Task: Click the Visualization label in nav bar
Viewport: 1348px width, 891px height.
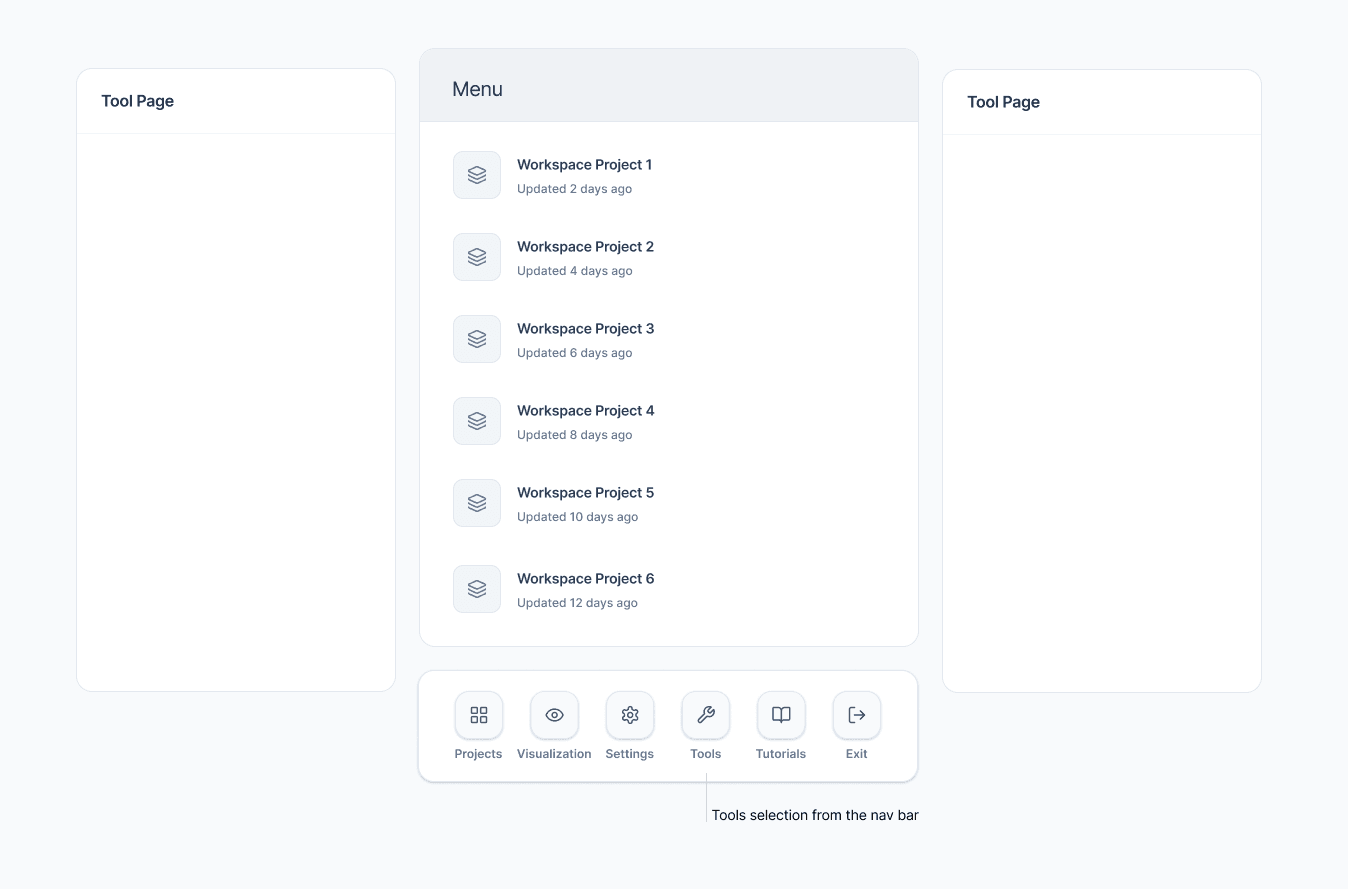Action: (554, 754)
